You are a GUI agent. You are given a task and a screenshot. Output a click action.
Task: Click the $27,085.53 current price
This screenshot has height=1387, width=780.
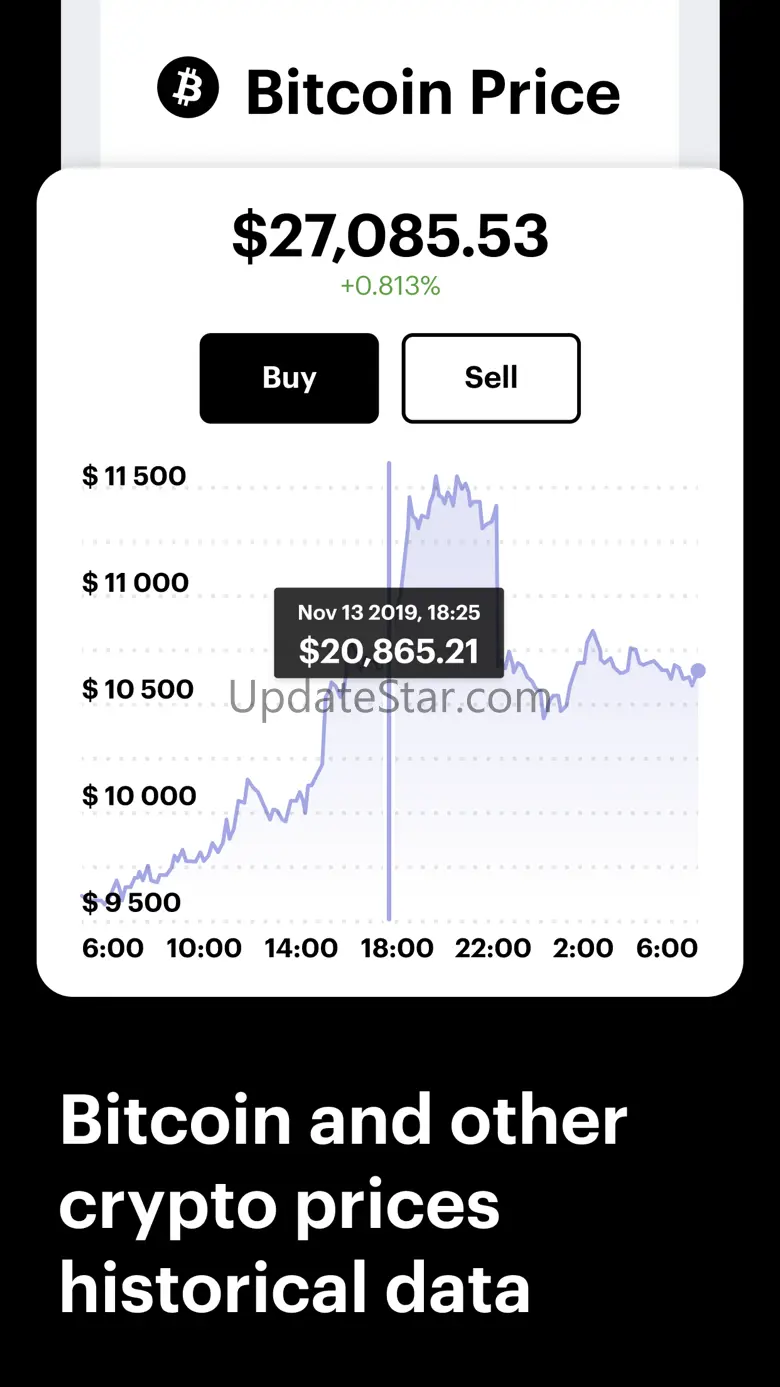pos(390,236)
